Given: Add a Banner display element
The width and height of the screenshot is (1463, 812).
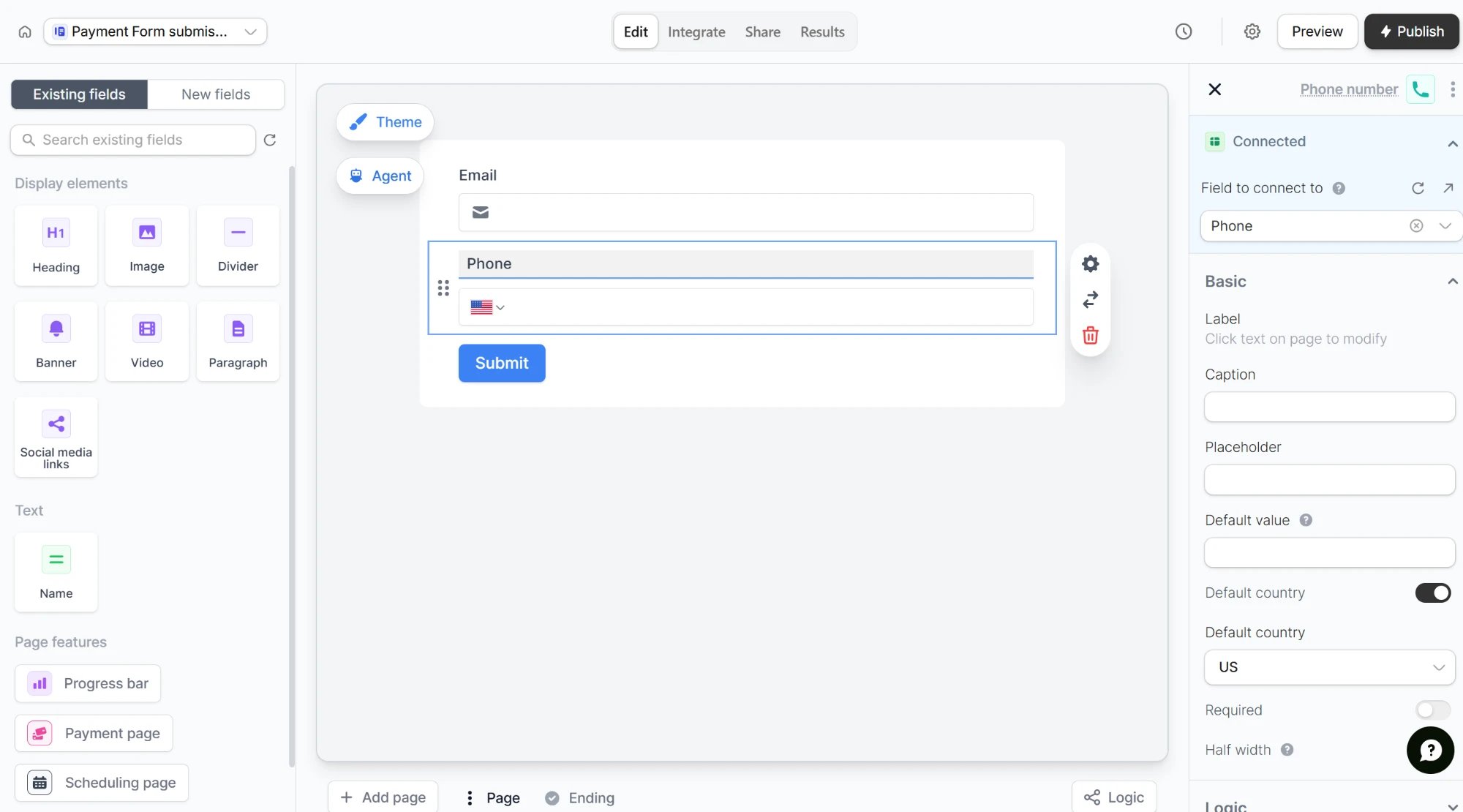Looking at the screenshot, I should pyautogui.click(x=56, y=341).
